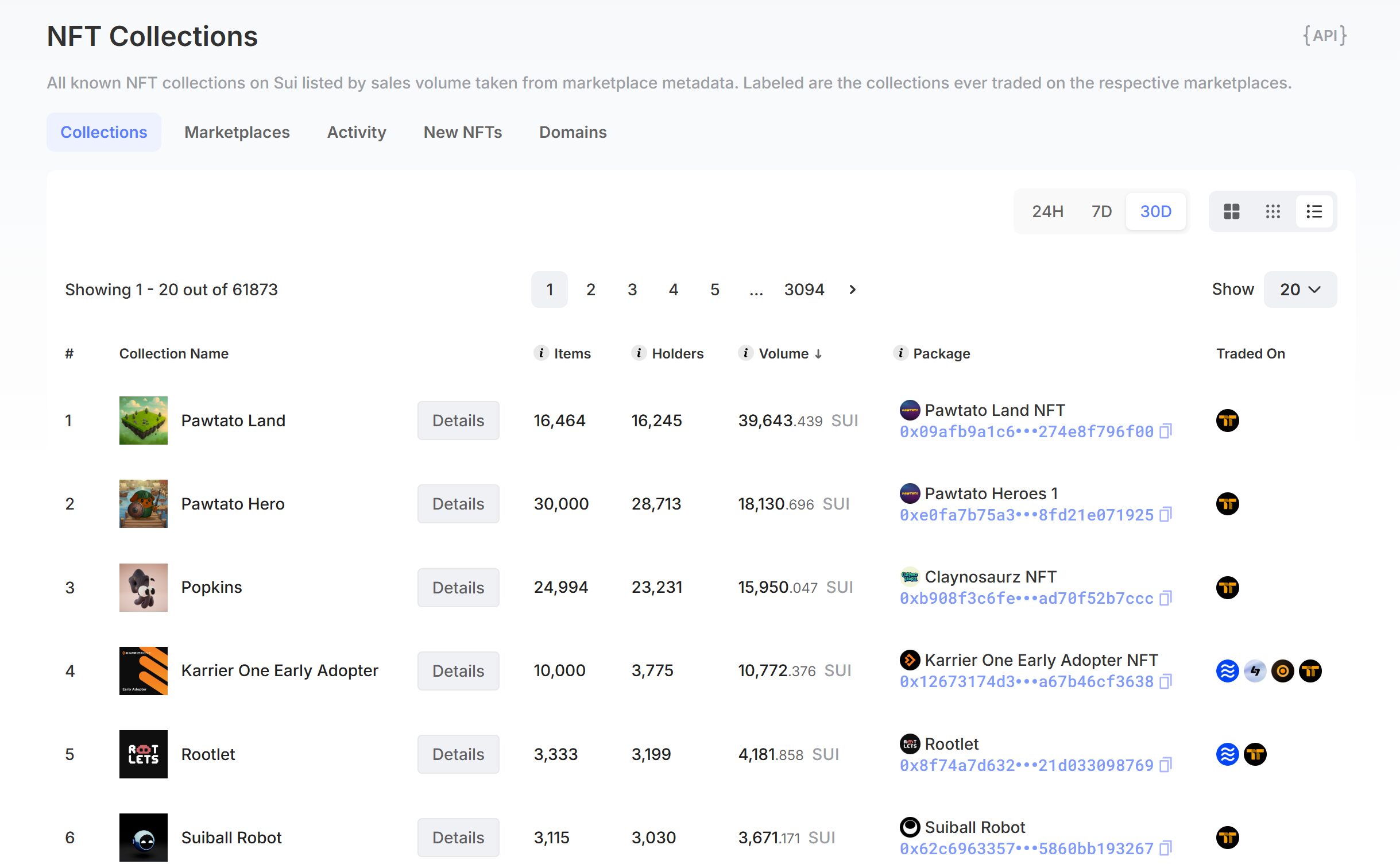Select the list view icon
This screenshot has height=864, width=1400.
[x=1314, y=211]
